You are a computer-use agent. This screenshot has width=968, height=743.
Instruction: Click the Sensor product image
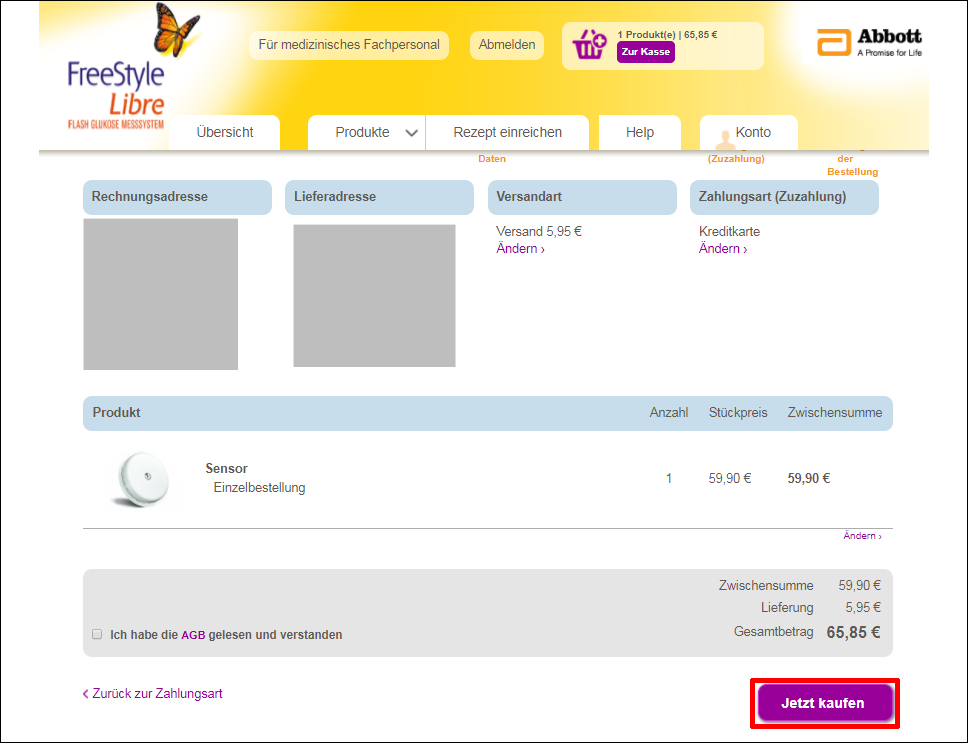coord(143,479)
